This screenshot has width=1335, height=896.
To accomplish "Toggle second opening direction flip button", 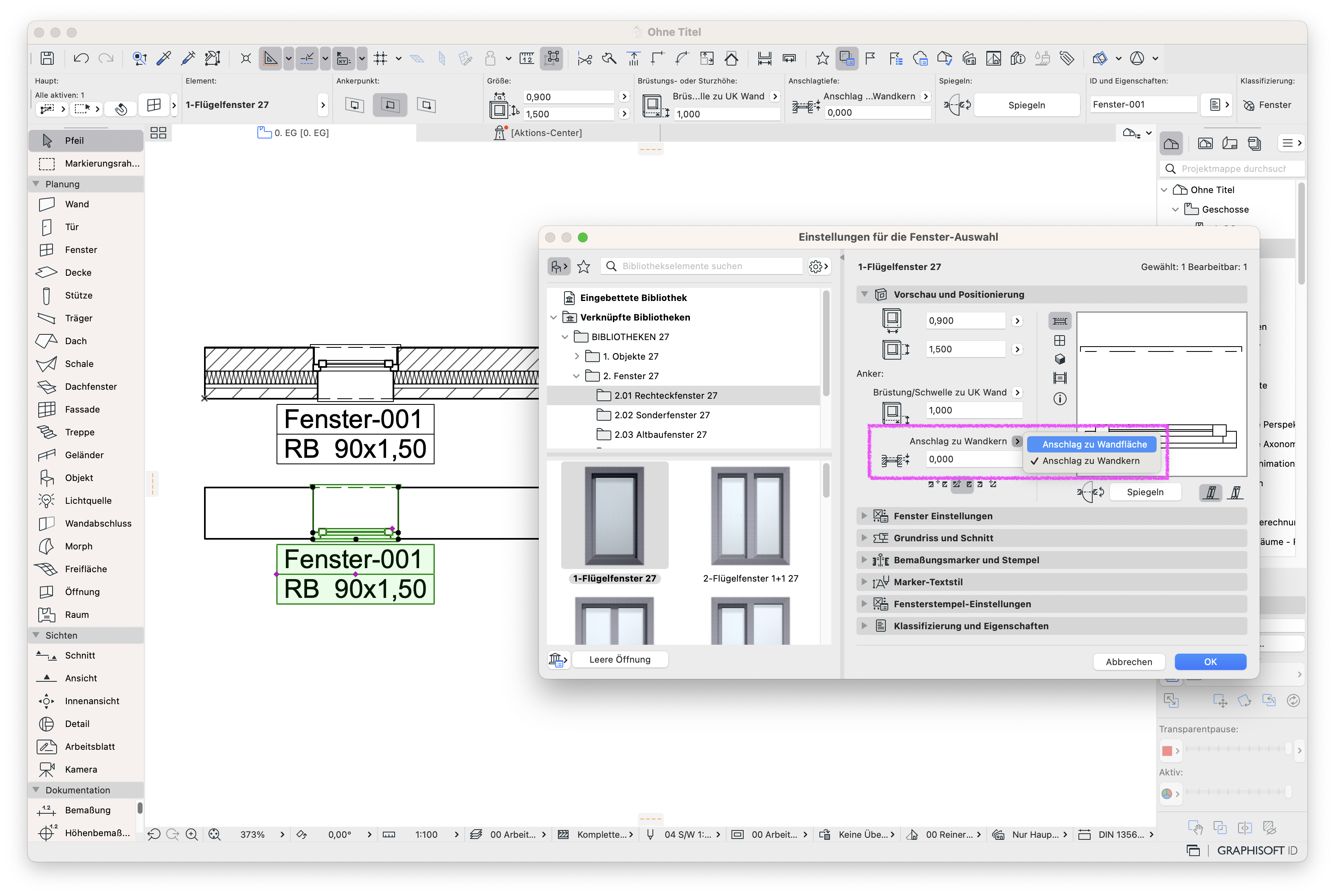I will pyautogui.click(x=1235, y=492).
